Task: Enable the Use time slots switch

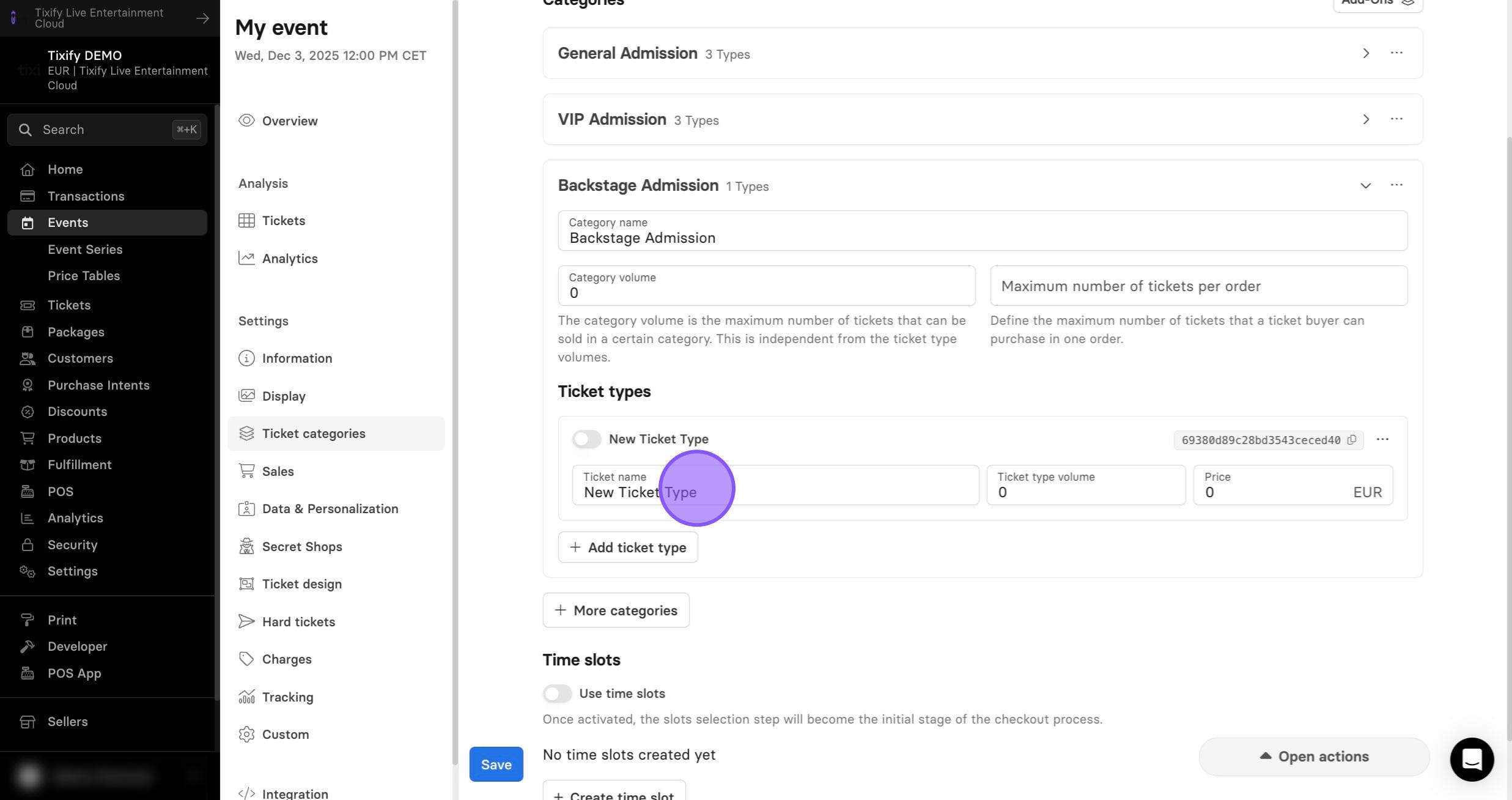Action: click(x=557, y=694)
